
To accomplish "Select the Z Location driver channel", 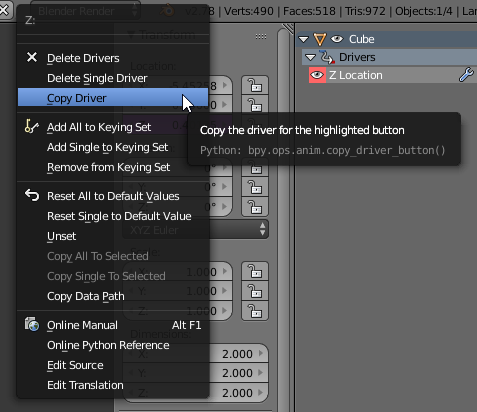I will (393, 75).
